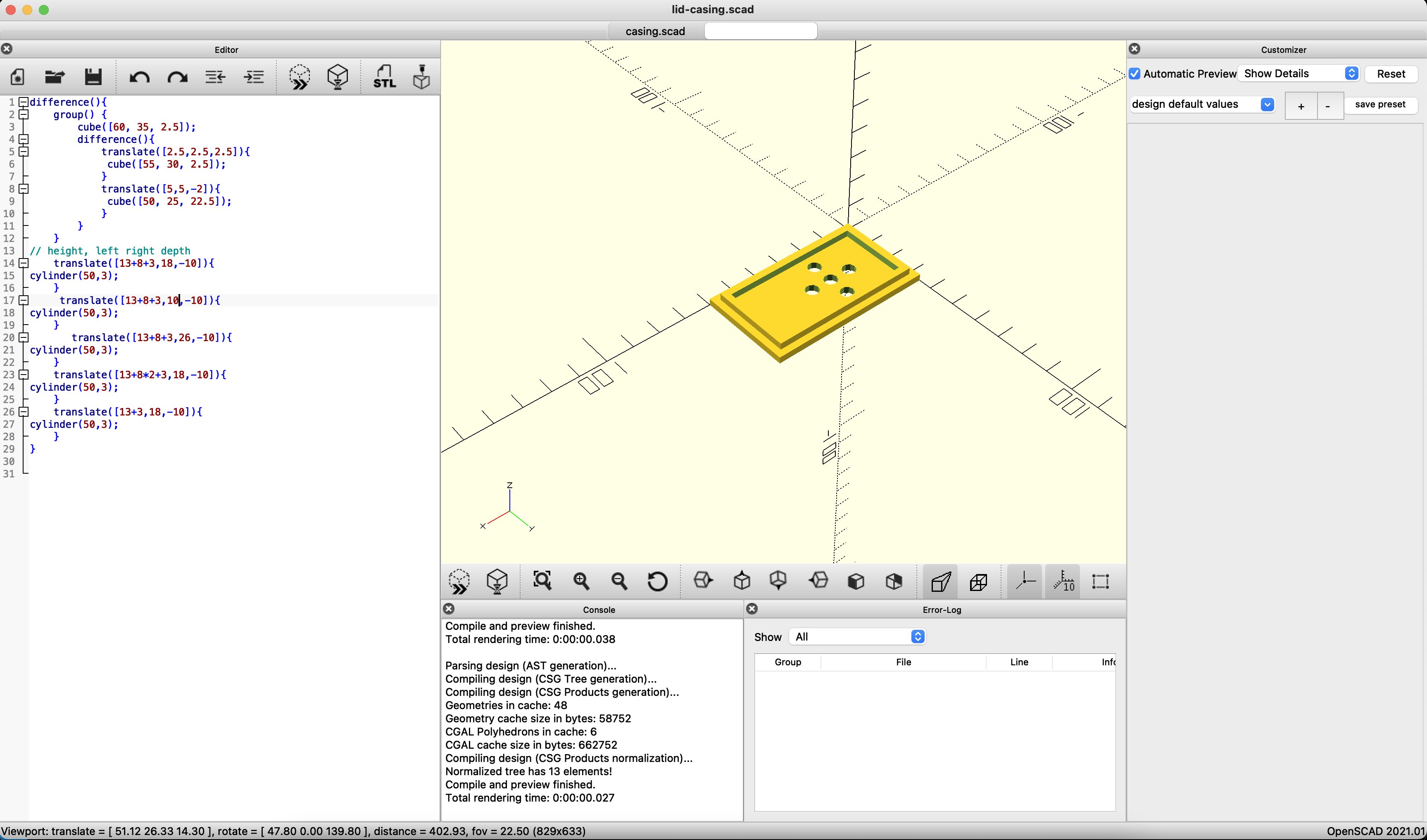The height and width of the screenshot is (840, 1427).
Task: Click Render icon in the viewport toolbar
Action: (497, 581)
